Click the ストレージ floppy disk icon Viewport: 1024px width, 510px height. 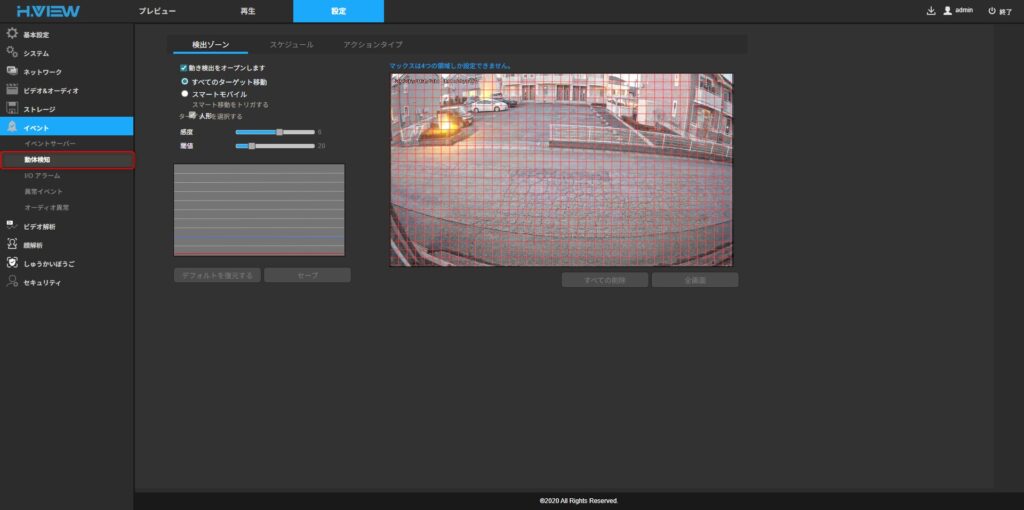click(11, 108)
